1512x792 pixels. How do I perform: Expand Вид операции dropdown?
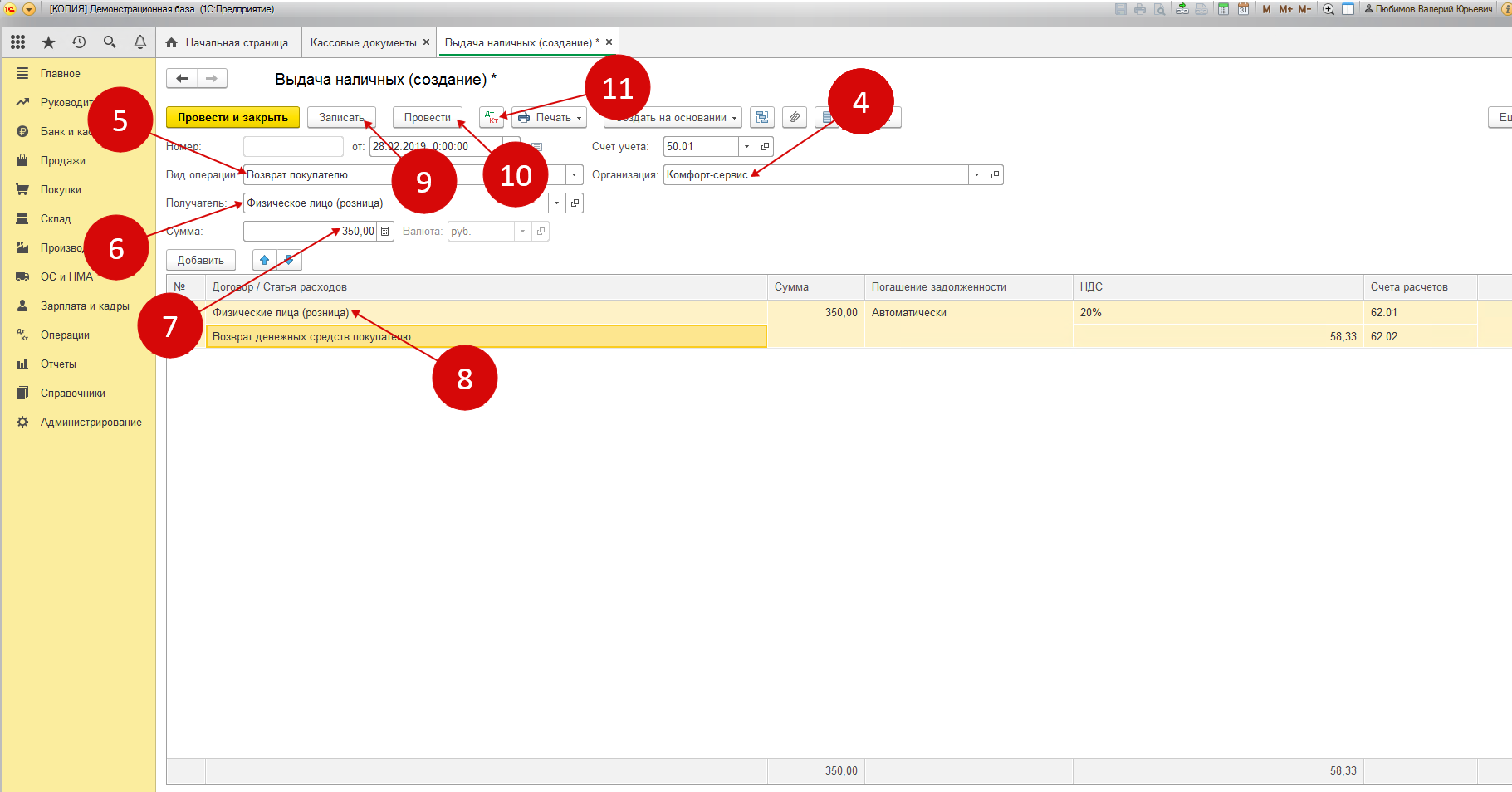574,175
